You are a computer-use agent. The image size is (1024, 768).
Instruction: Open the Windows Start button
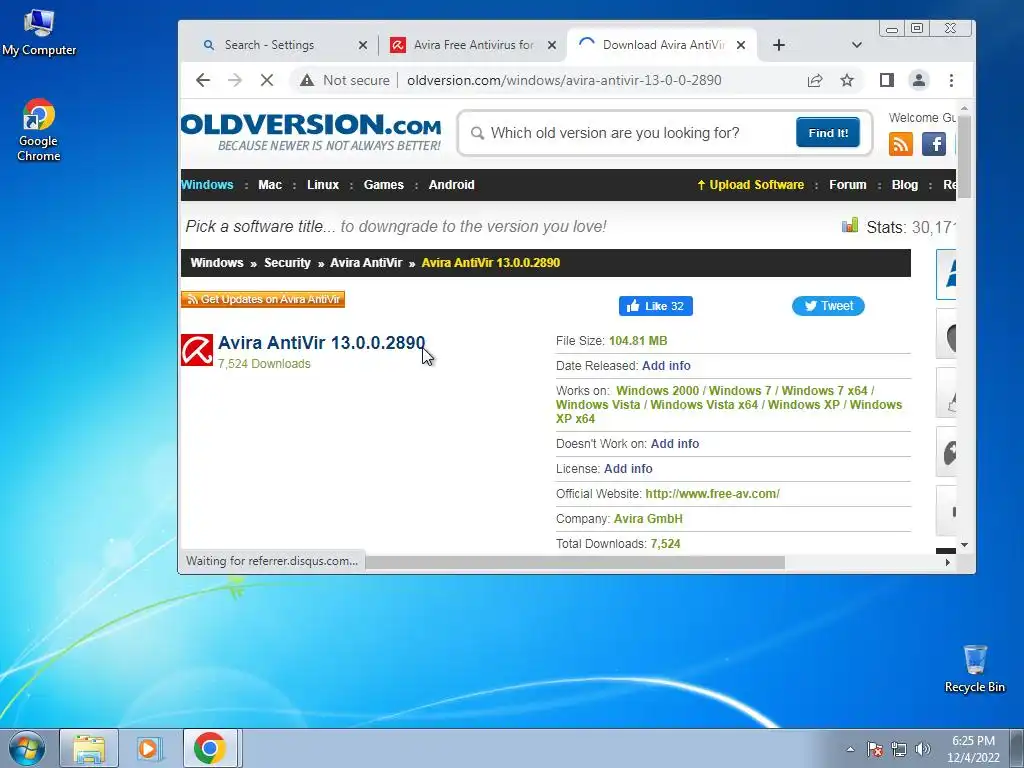26,748
